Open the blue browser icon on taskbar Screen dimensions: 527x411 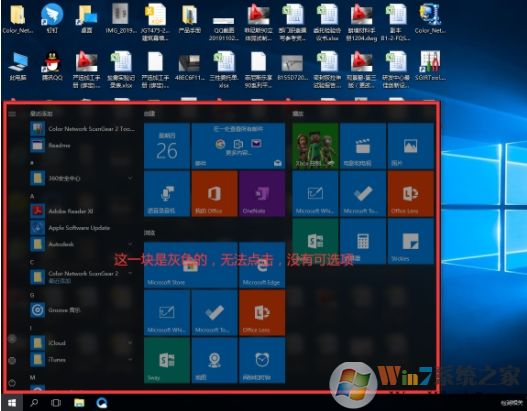pos(102,403)
